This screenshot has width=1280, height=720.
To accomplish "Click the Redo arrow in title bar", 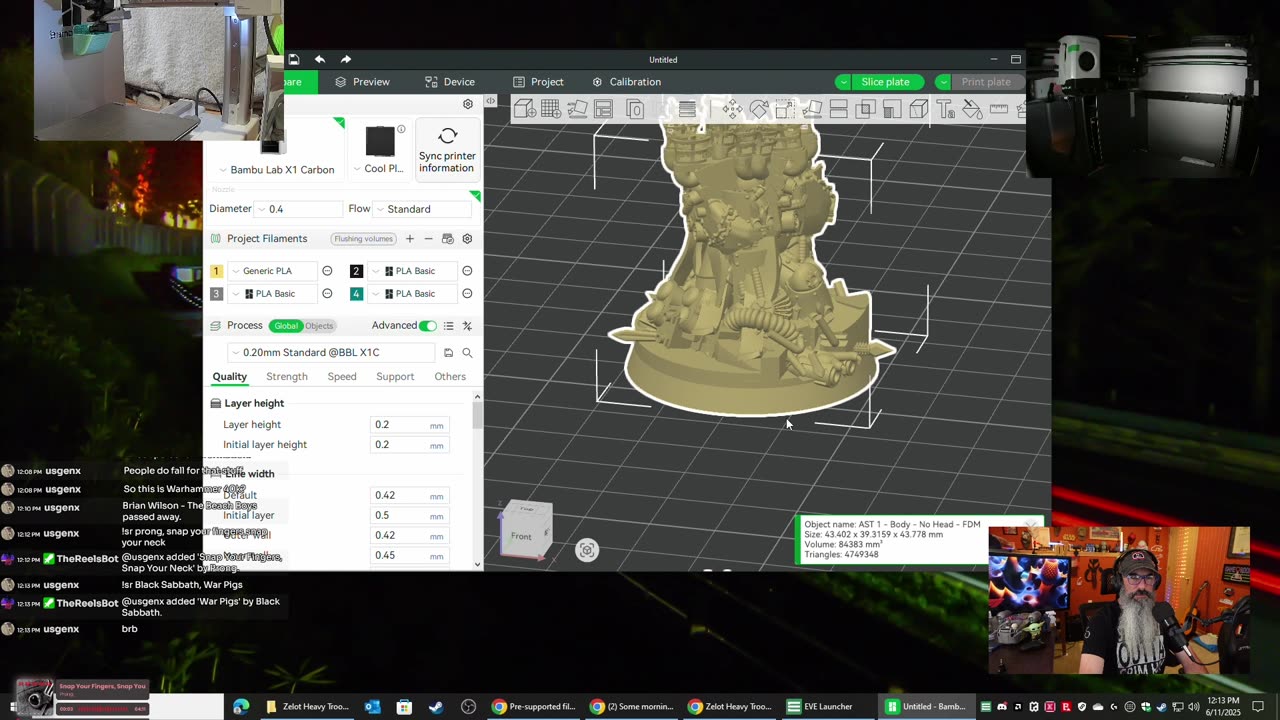I will point(345,59).
